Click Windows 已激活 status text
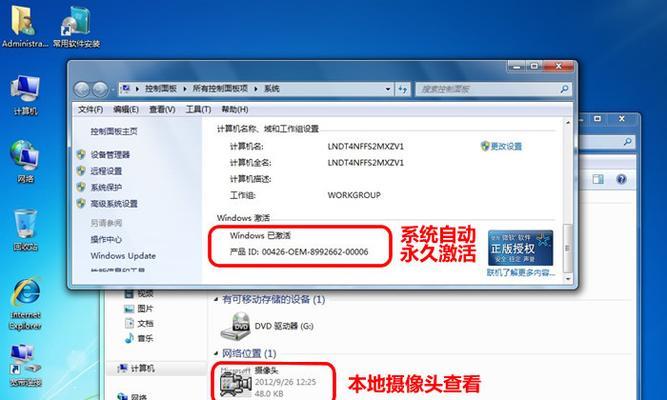Image resolution: width=667 pixels, height=400 pixels. pyautogui.click(x=260, y=235)
